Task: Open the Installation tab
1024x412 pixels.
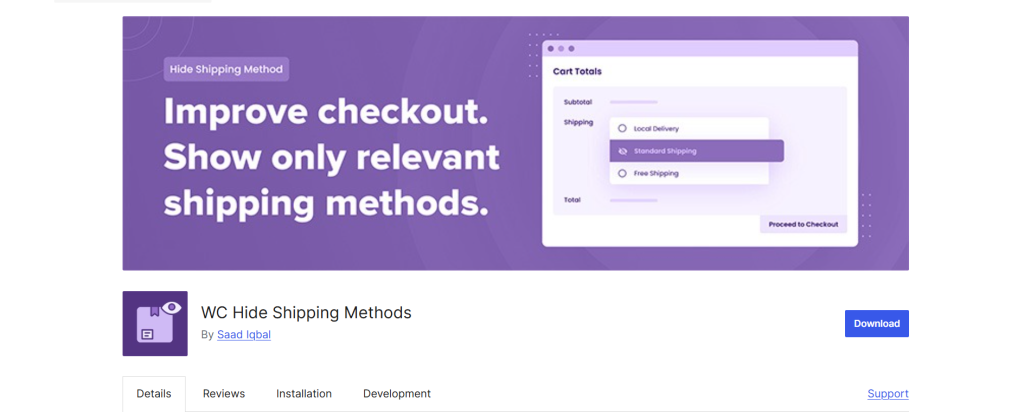Action: (304, 394)
